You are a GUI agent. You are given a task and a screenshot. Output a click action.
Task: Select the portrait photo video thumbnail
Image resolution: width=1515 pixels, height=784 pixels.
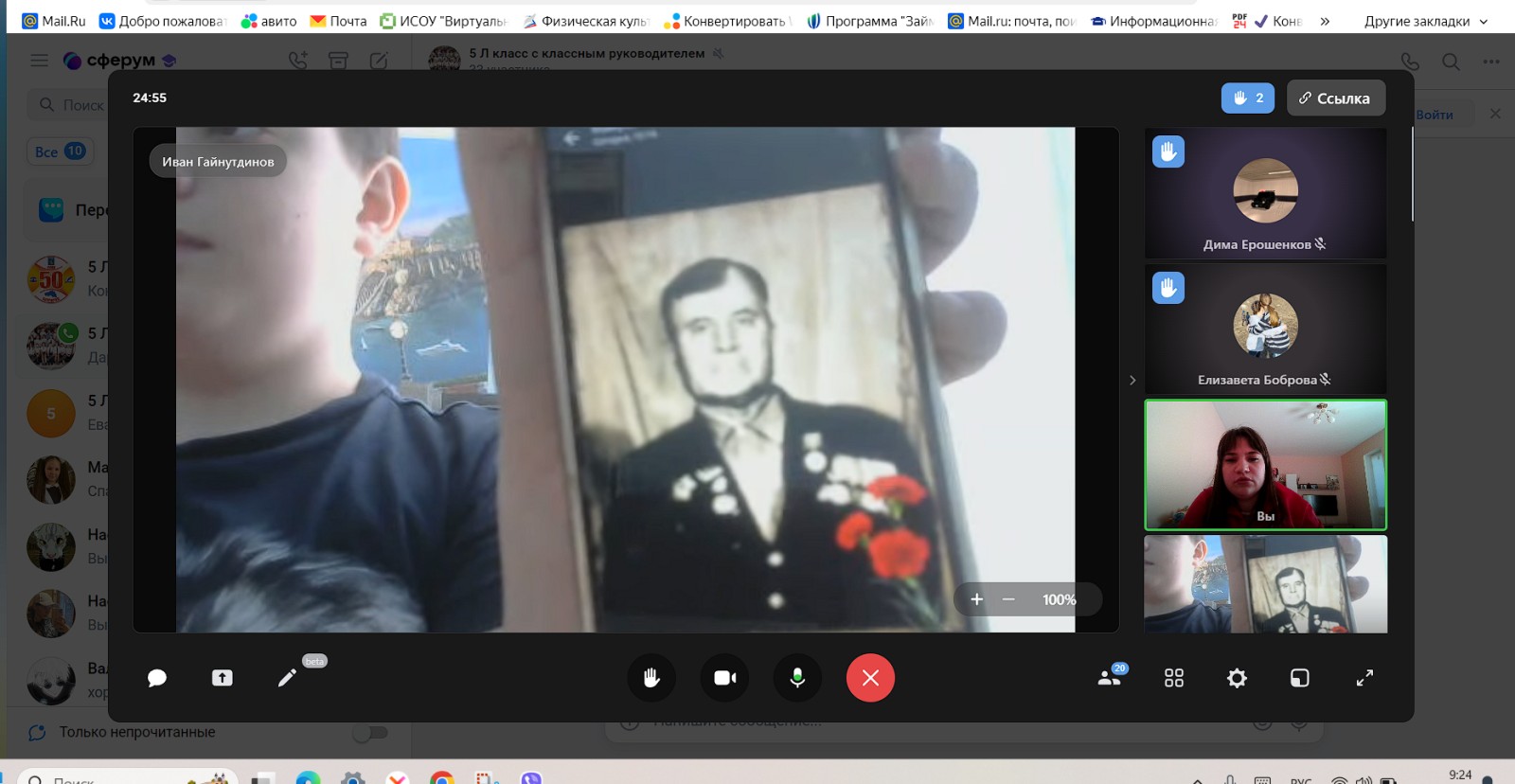pyautogui.click(x=1265, y=584)
